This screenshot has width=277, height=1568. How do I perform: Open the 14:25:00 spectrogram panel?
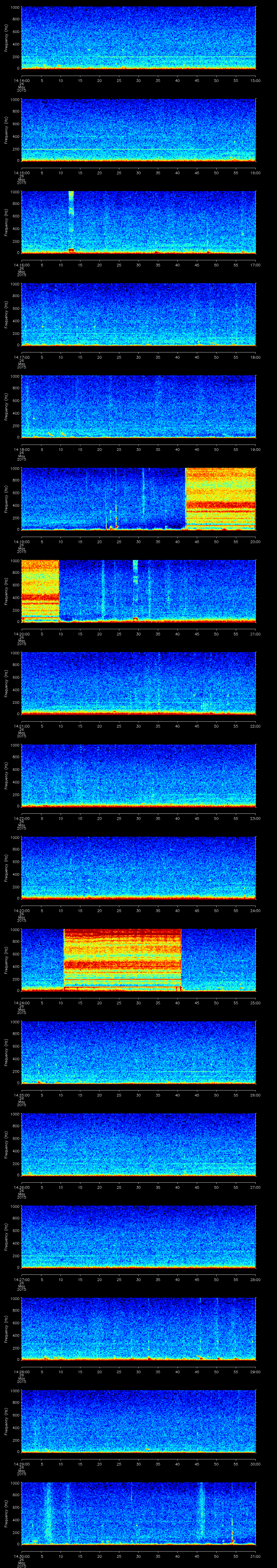pos(138,1052)
